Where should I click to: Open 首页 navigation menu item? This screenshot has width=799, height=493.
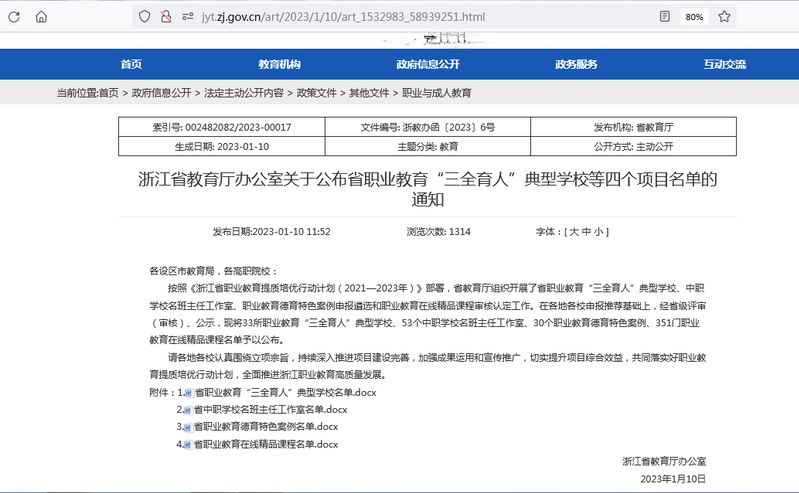pyautogui.click(x=131, y=64)
